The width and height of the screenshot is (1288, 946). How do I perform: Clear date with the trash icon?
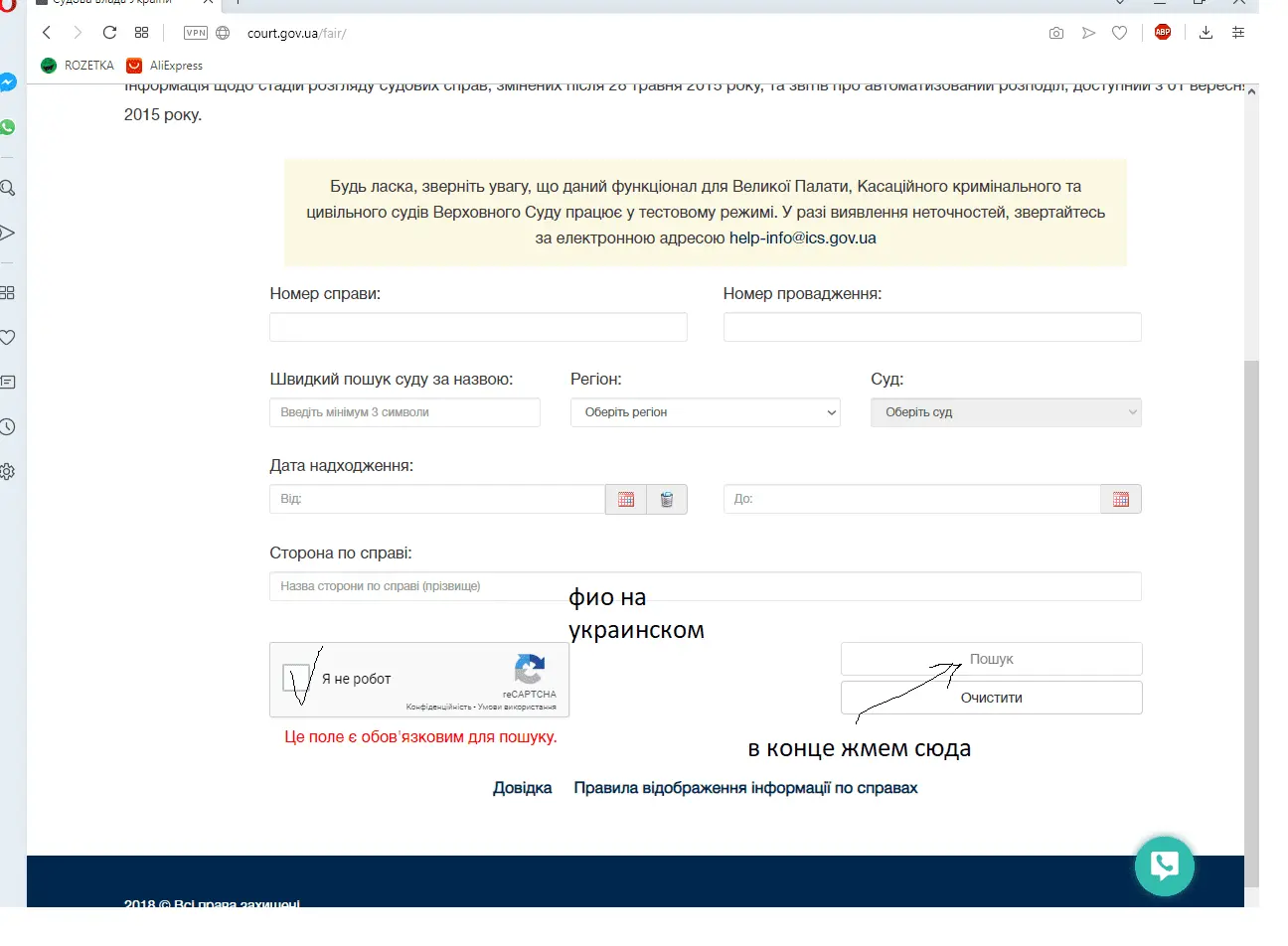[x=667, y=499]
